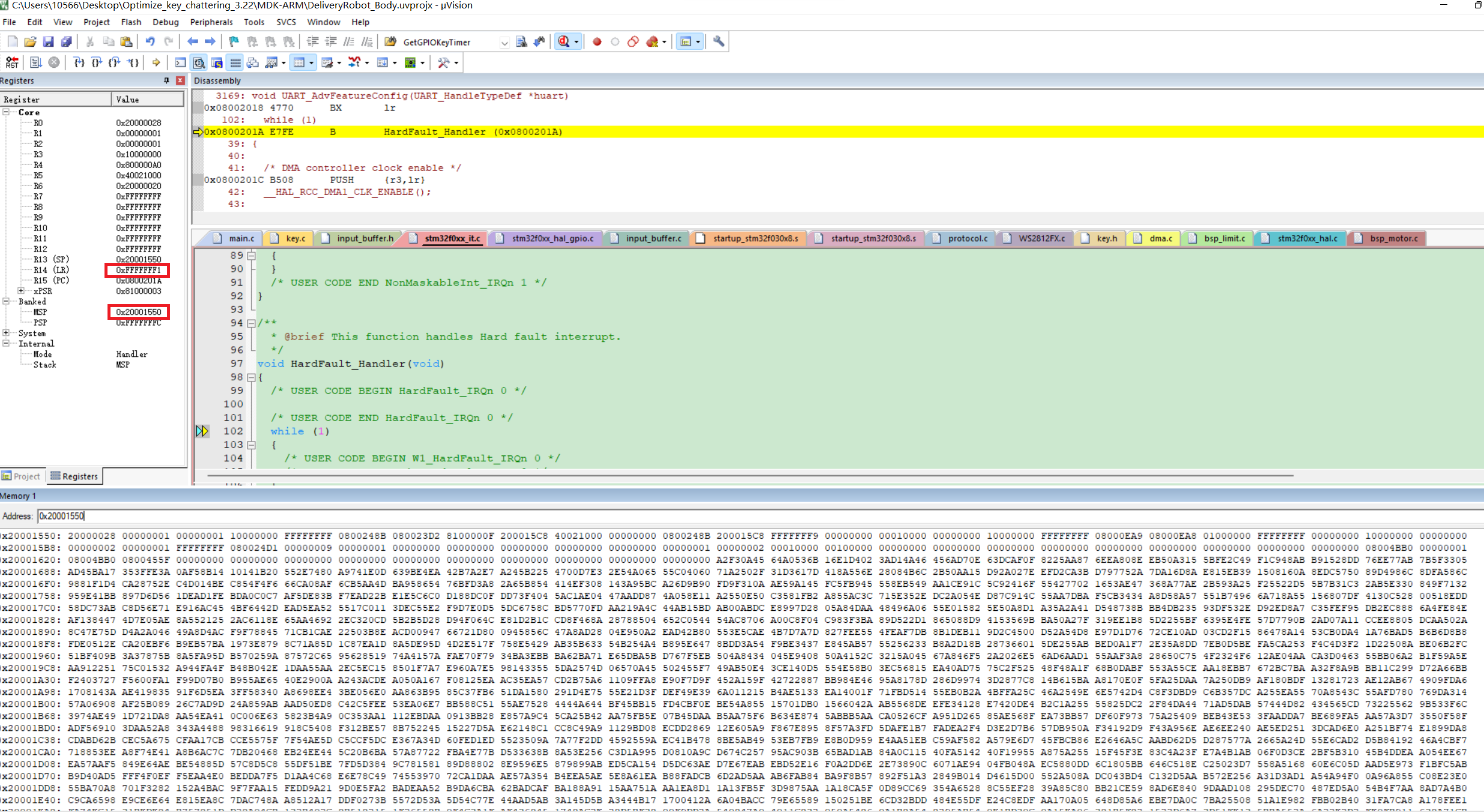Stop the debug session via the d icon

(564, 41)
